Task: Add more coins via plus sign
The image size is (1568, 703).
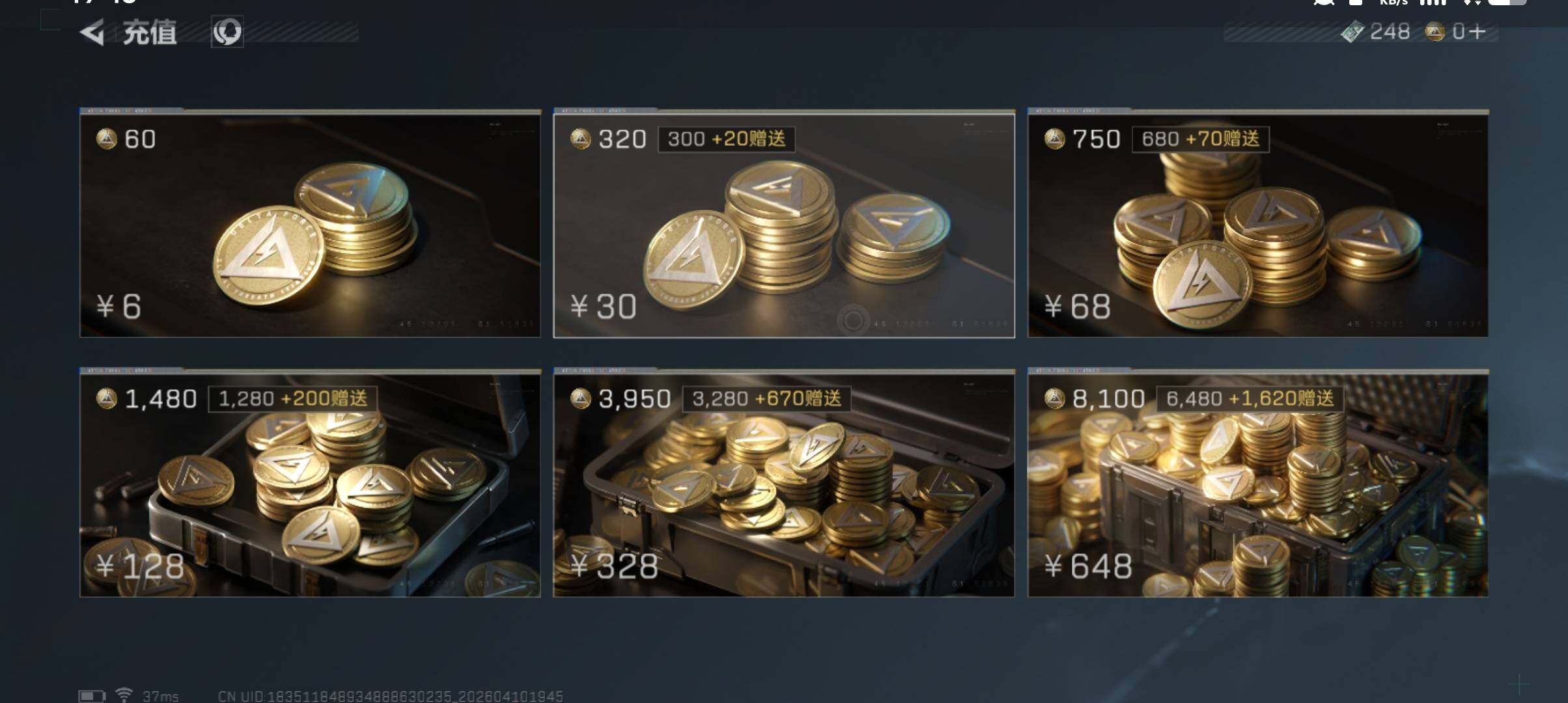Action: tap(1477, 32)
